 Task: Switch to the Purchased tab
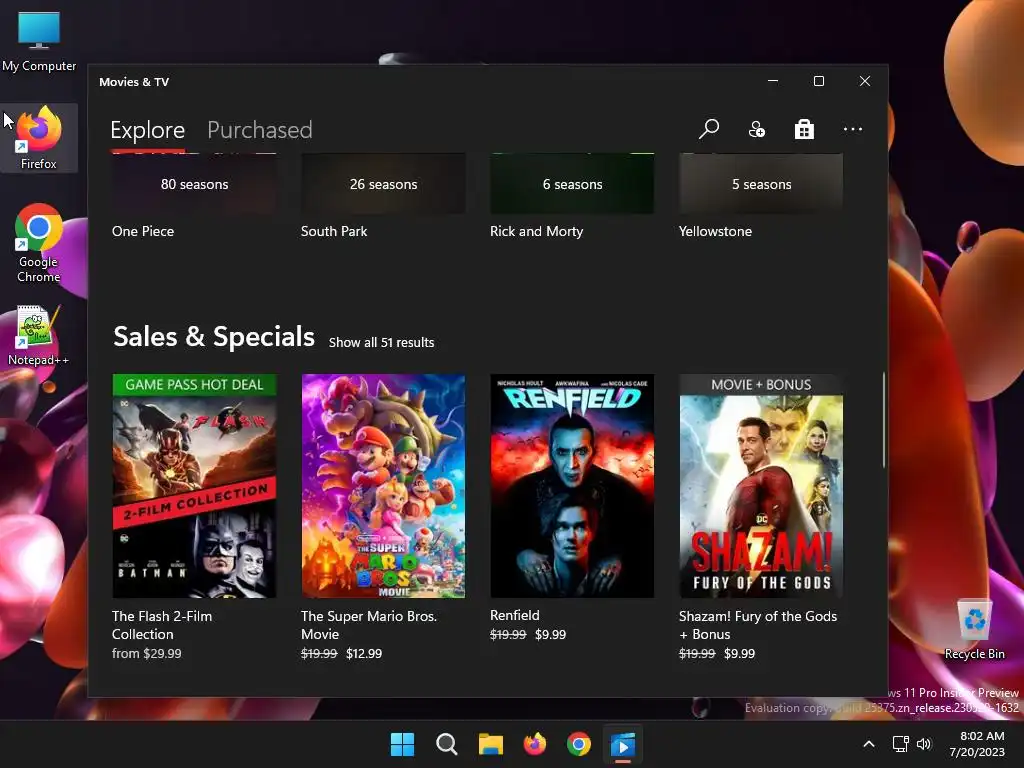pos(259,130)
